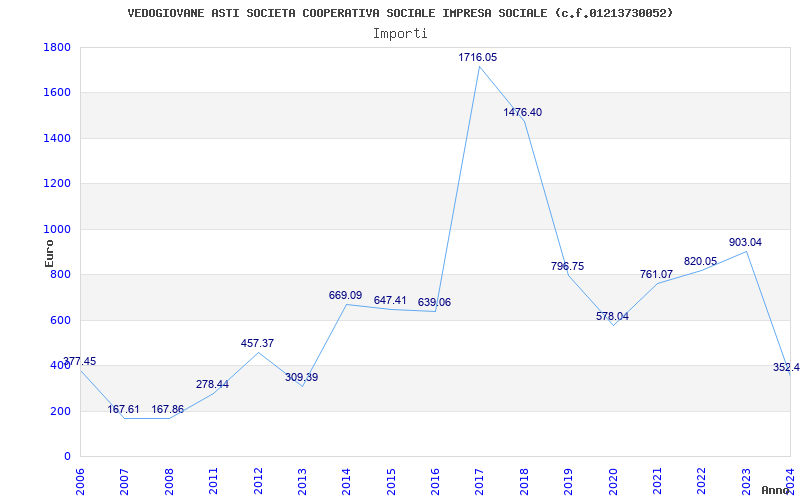
Task: Click the 1200 y-axis tick label
Action: point(57,184)
